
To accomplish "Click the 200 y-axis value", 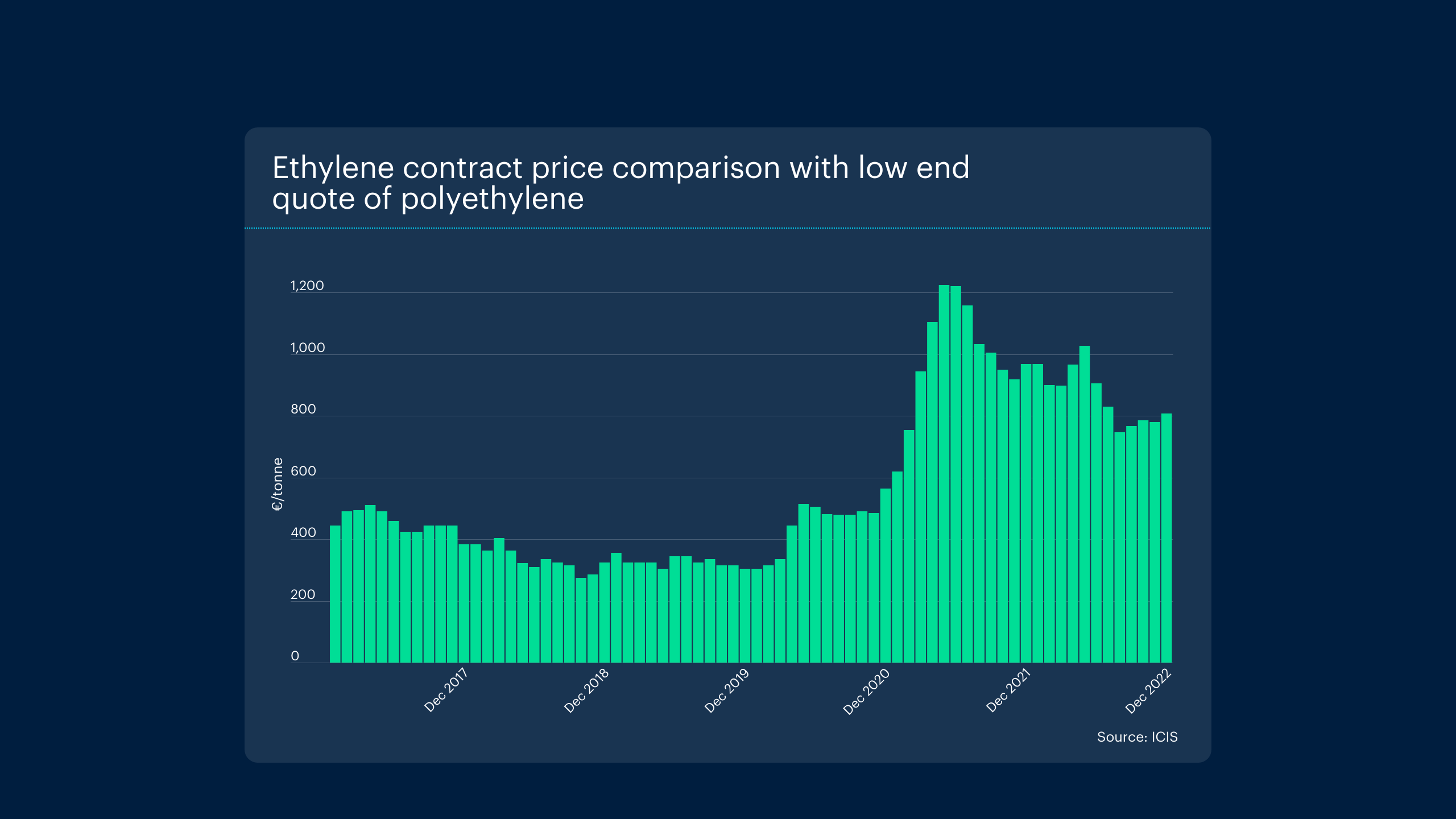I will click(303, 594).
